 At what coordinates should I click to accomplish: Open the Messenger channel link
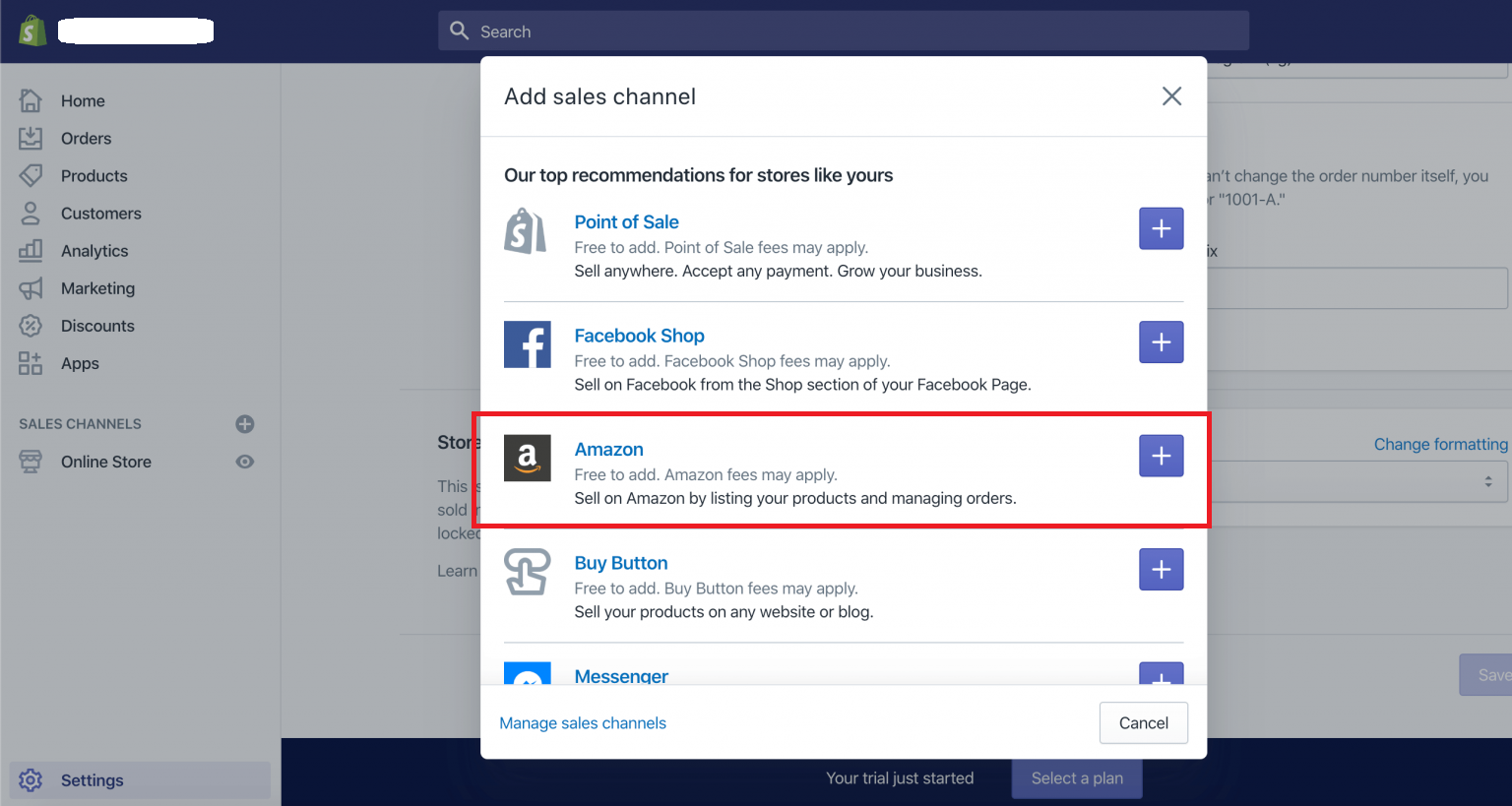tap(621, 676)
